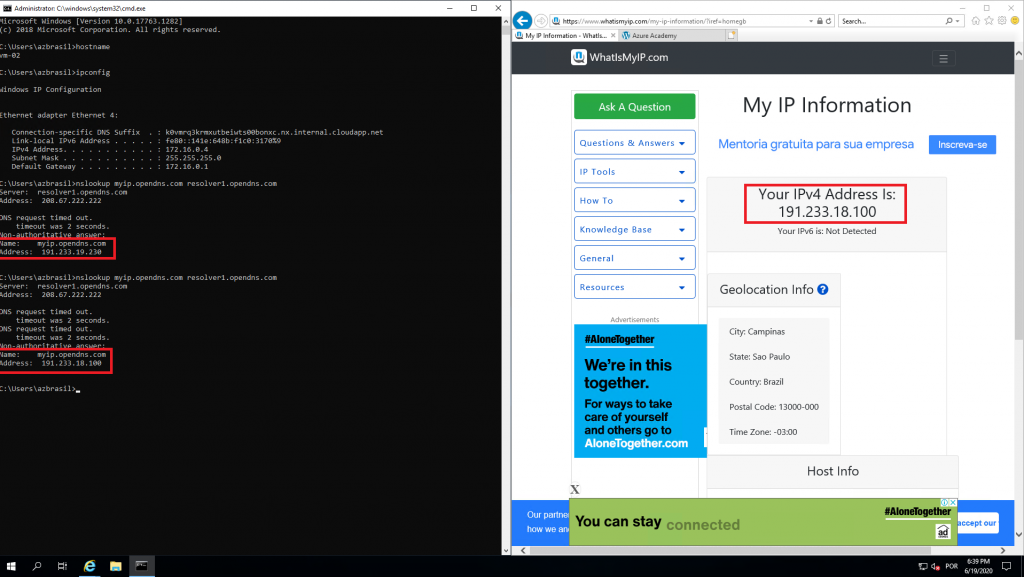This screenshot has height=577, width=1024.
Task: Open the Mentoria gratuita para sua empresa link
Action: tap(816, 144)
